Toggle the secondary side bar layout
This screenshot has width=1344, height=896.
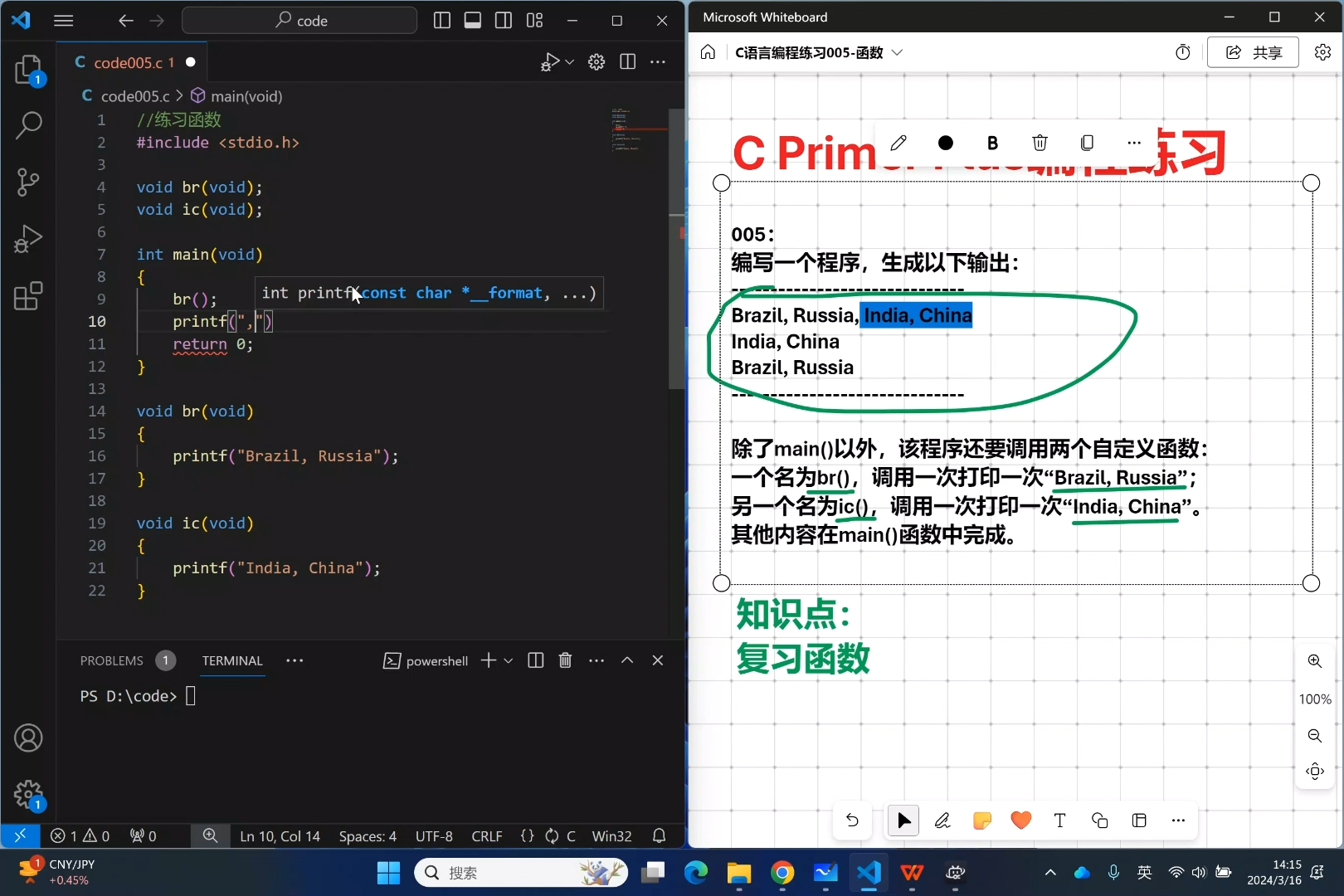(504, 21)
